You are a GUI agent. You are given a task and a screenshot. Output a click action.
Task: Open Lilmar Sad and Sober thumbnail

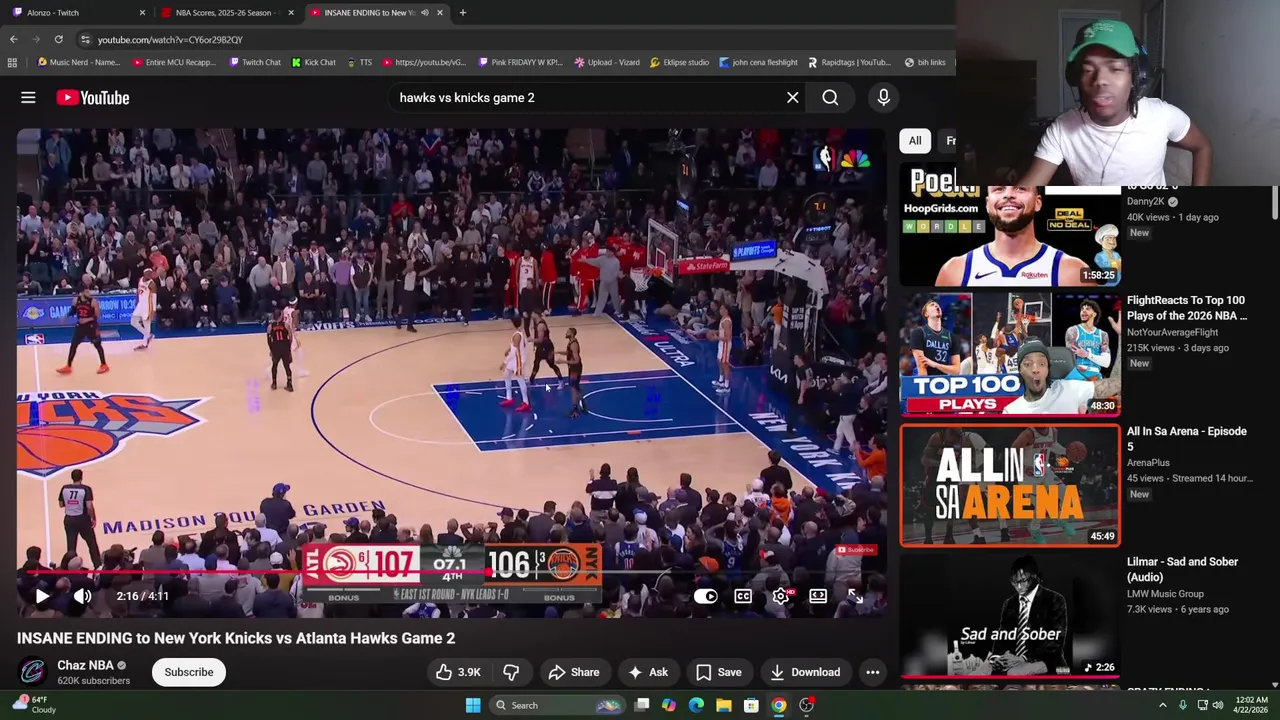click(x=1010, y=616)
